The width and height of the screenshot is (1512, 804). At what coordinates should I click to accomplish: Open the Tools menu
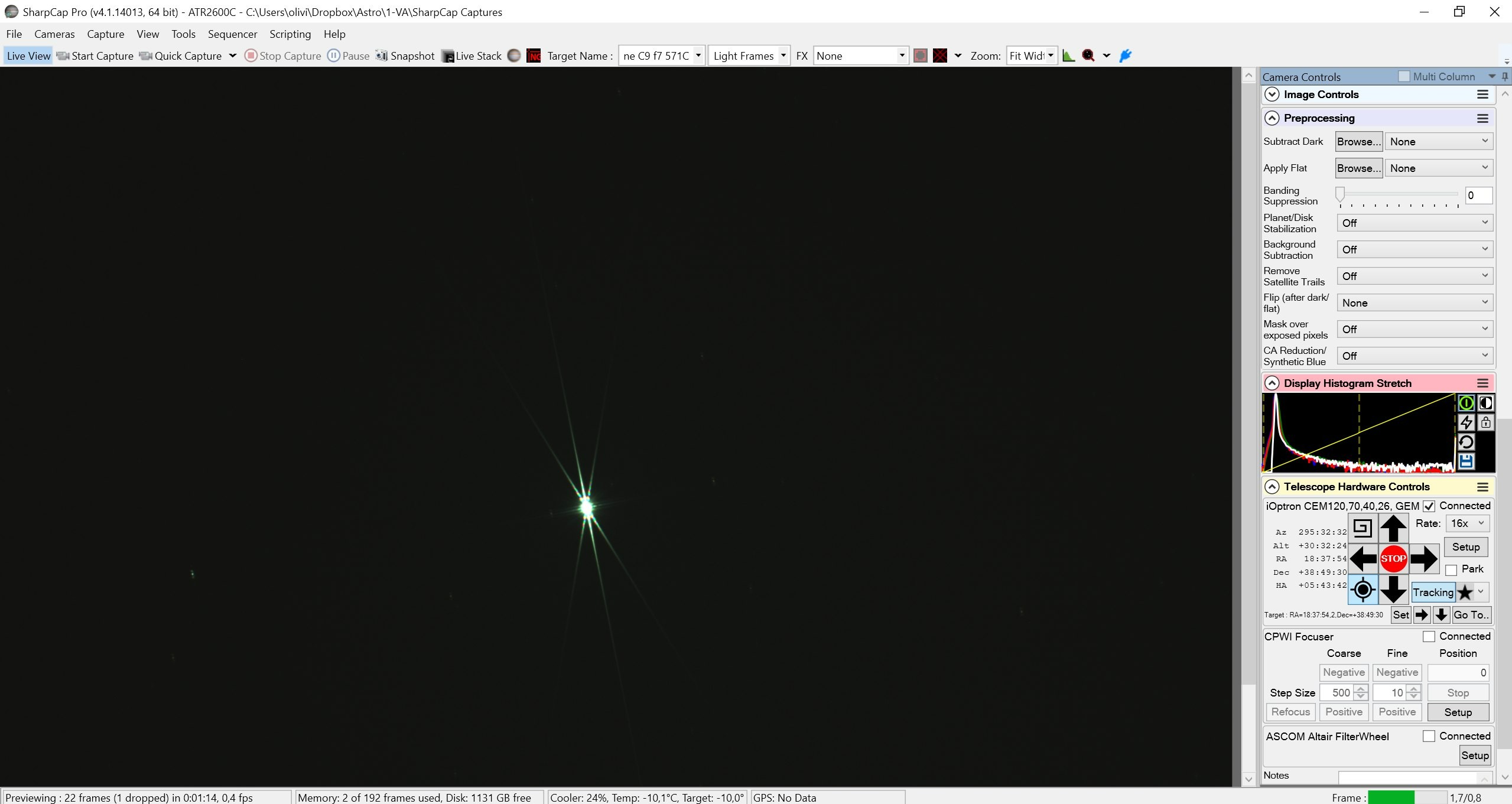coord(183,34)
